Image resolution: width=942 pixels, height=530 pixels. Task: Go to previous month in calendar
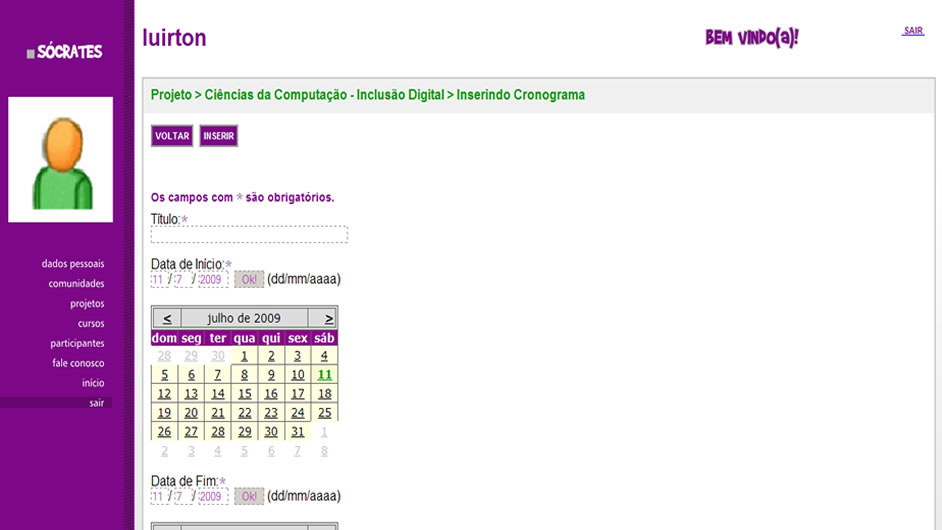pos(166,318)
